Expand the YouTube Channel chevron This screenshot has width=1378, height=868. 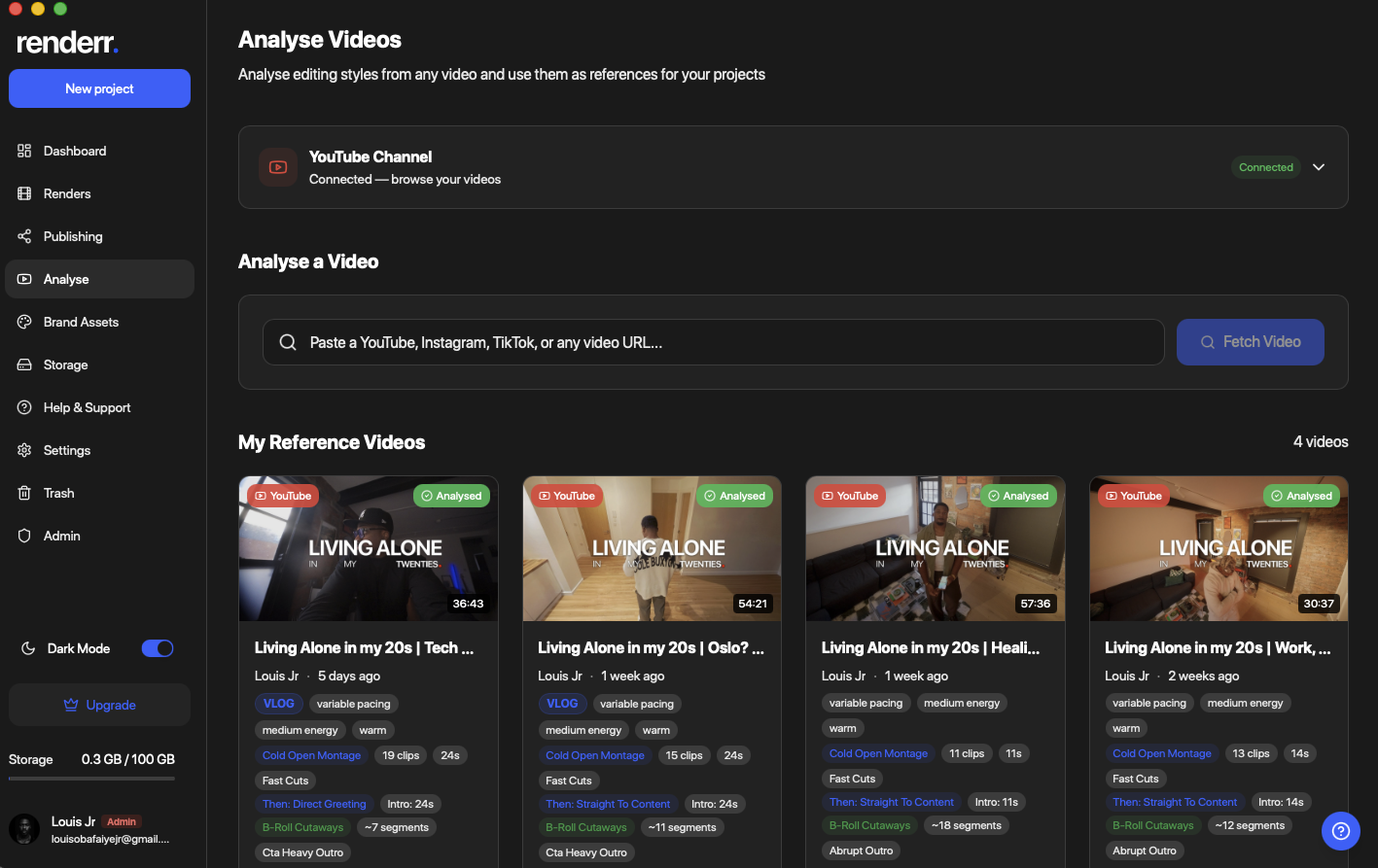1319,167
